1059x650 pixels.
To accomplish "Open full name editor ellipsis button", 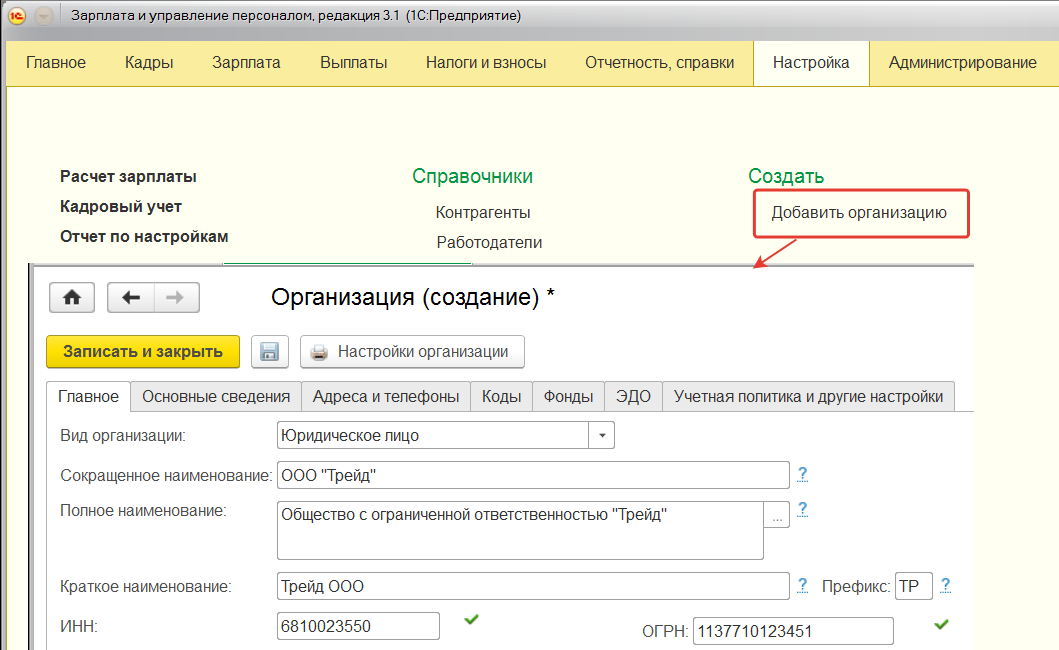I will click(x=778, y=516).
